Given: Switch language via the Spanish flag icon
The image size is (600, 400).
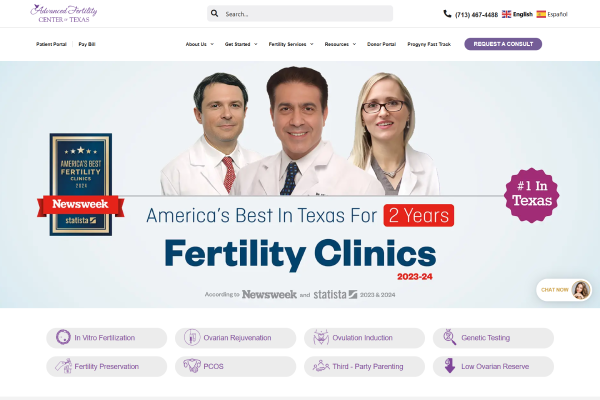Looking at the screenshot, I should point(541,14).
